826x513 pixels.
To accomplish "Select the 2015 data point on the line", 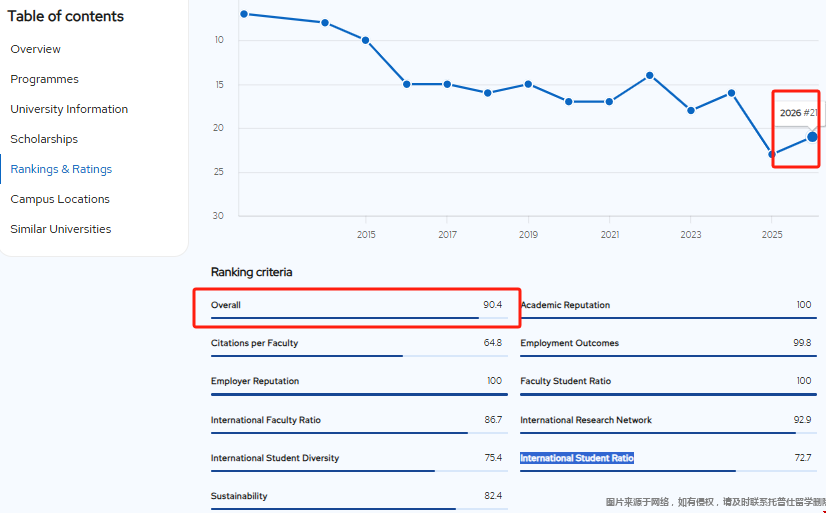I will [x=366, y=41].
